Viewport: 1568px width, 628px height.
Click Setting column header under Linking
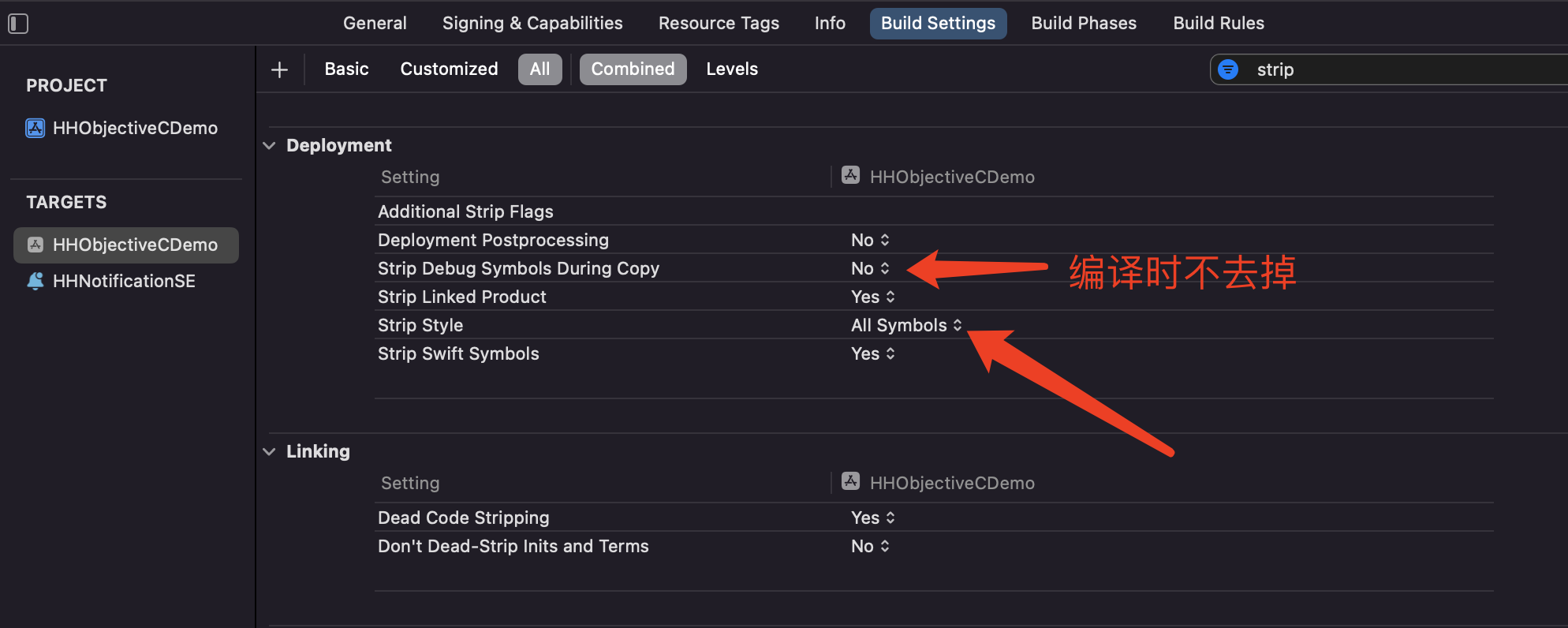pyautogui.click(x=410, y=483)
